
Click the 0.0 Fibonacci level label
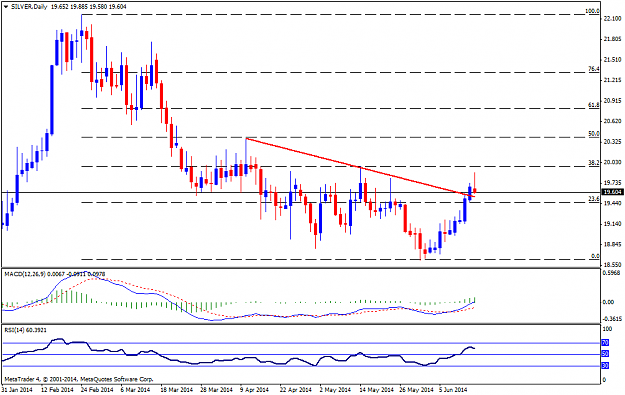tap(595, 256)
